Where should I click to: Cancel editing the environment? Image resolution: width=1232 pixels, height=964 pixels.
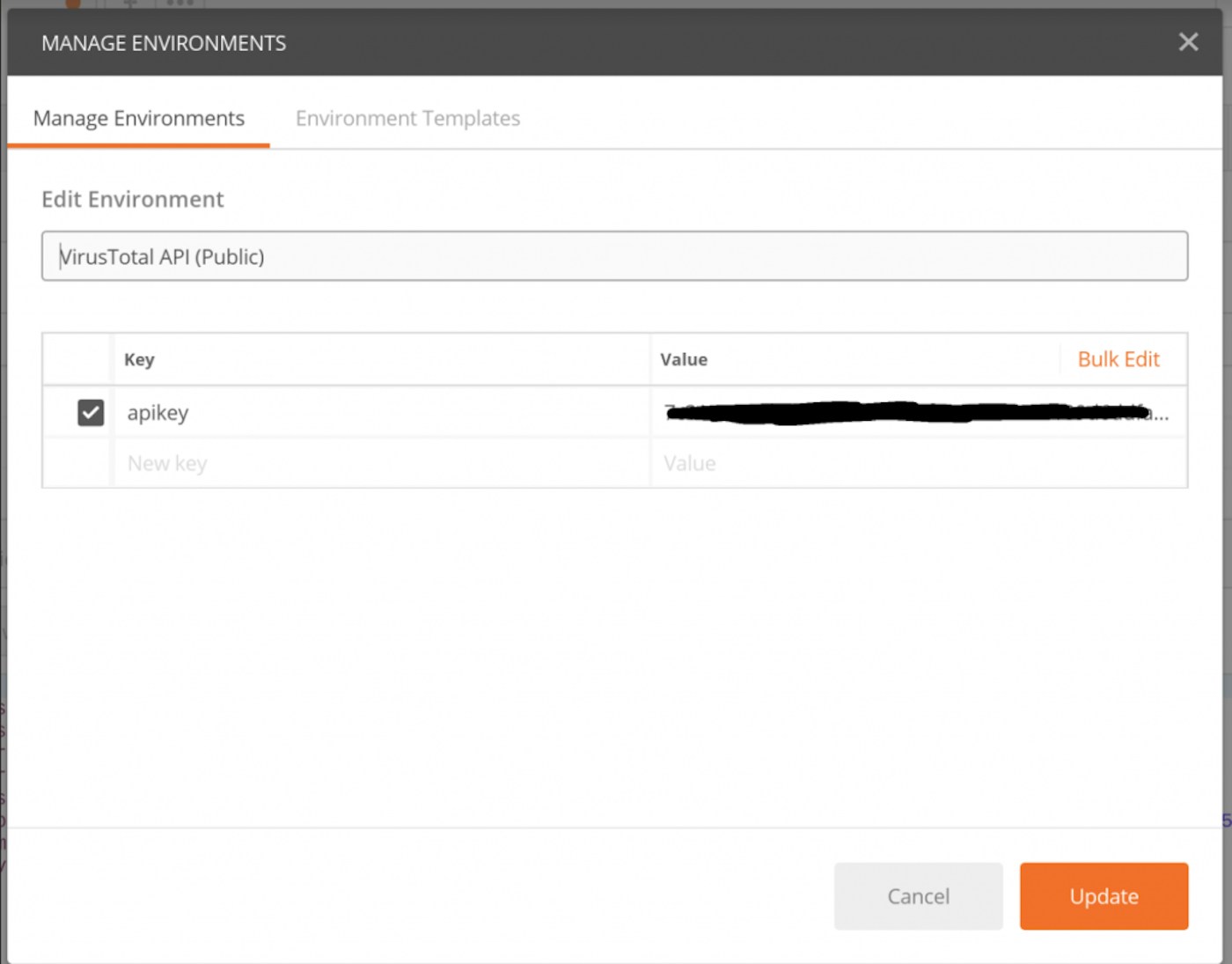[x=918, y=896]
